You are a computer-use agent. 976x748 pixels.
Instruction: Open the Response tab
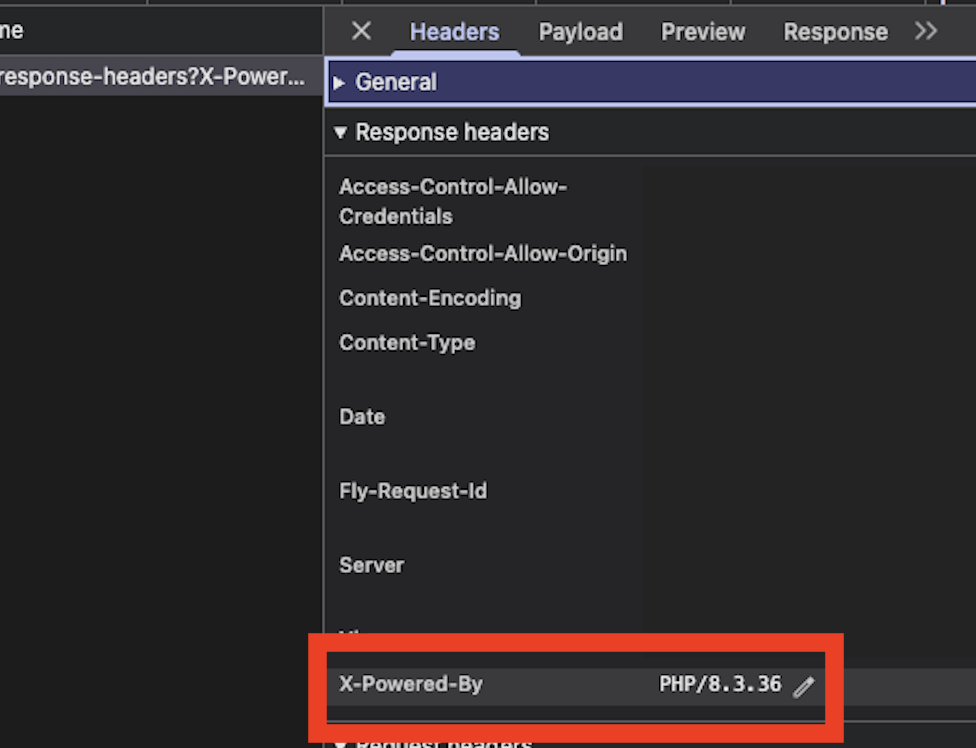tap(835, 32)
